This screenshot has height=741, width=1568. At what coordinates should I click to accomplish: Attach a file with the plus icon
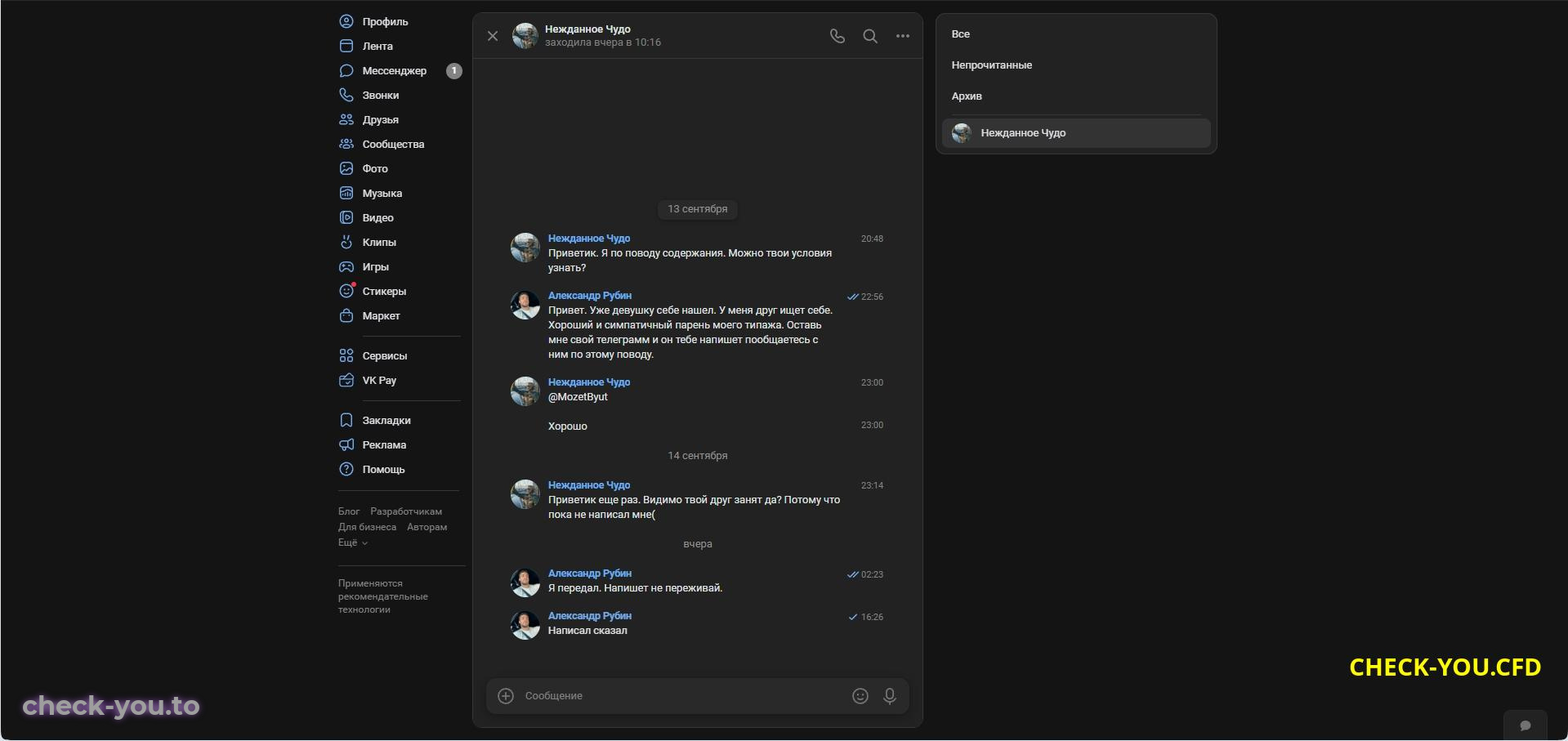pos(506,696)
